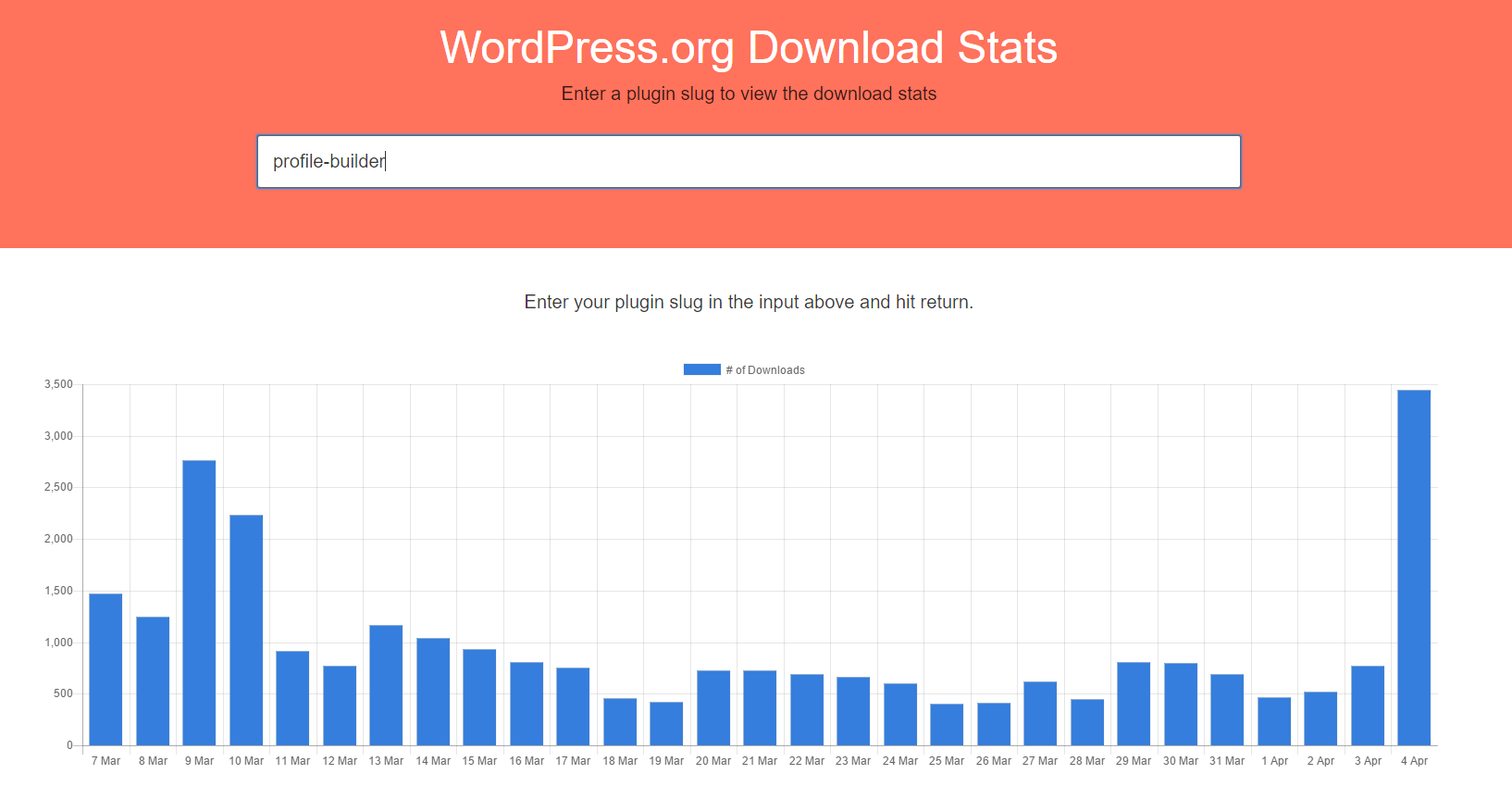Click the 14 Mar download bar
The image size is (1512, 799).
[x=433, y=692]
